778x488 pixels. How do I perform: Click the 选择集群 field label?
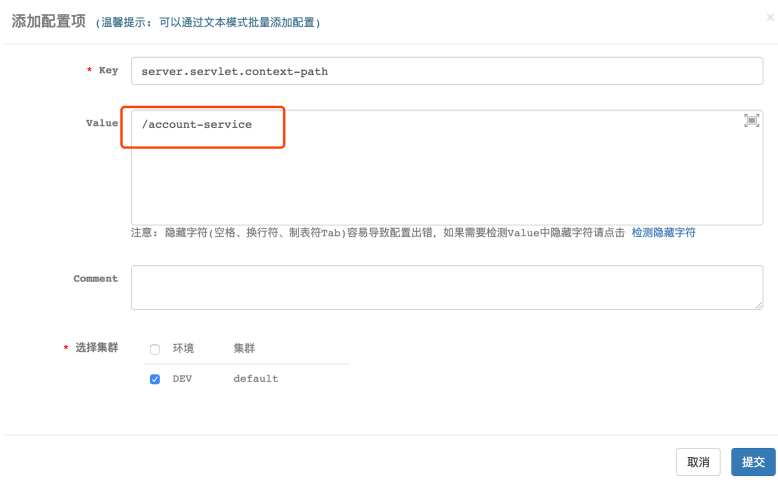tap(96, 348)
